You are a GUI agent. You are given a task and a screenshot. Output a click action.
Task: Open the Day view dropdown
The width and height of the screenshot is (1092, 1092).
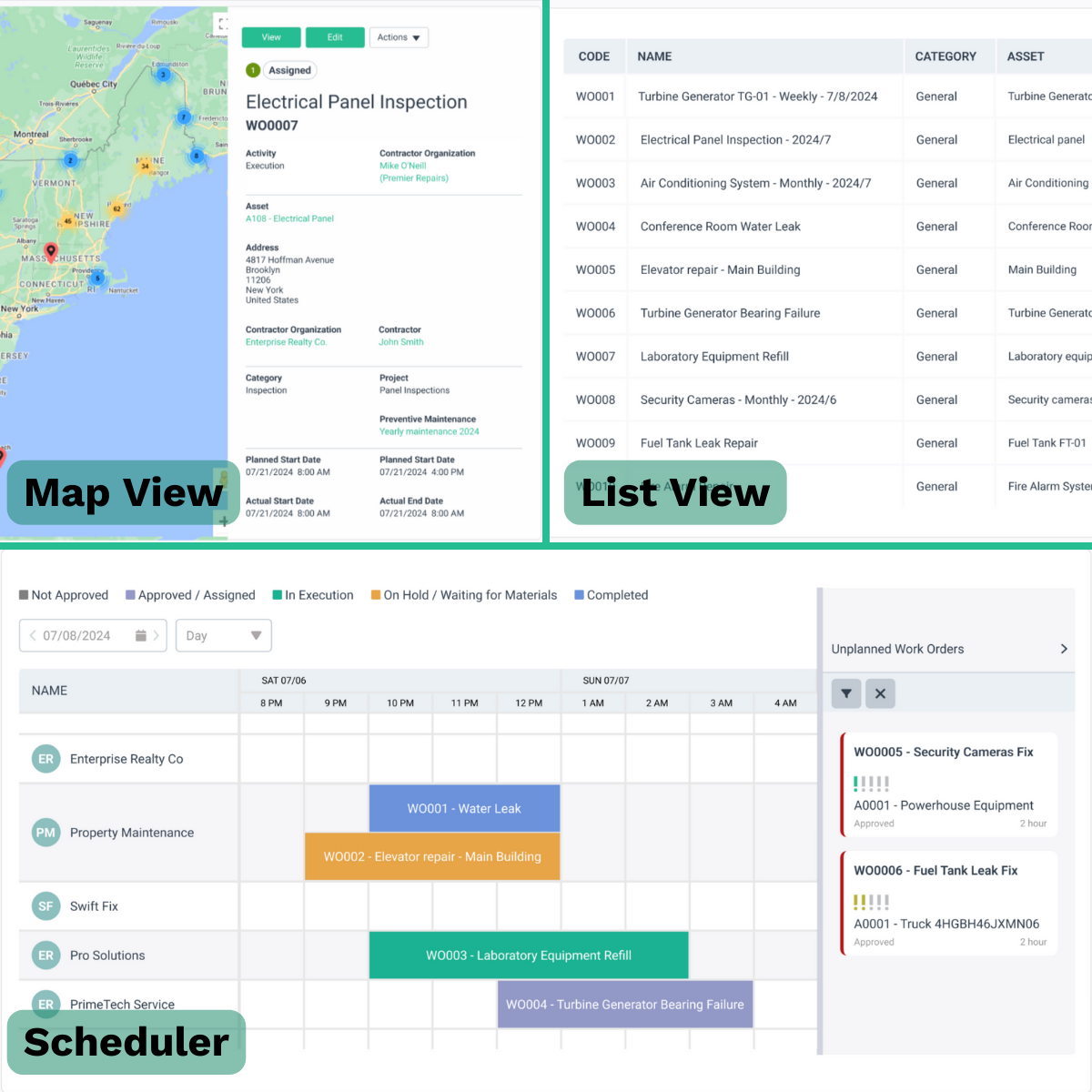[223, 635]
